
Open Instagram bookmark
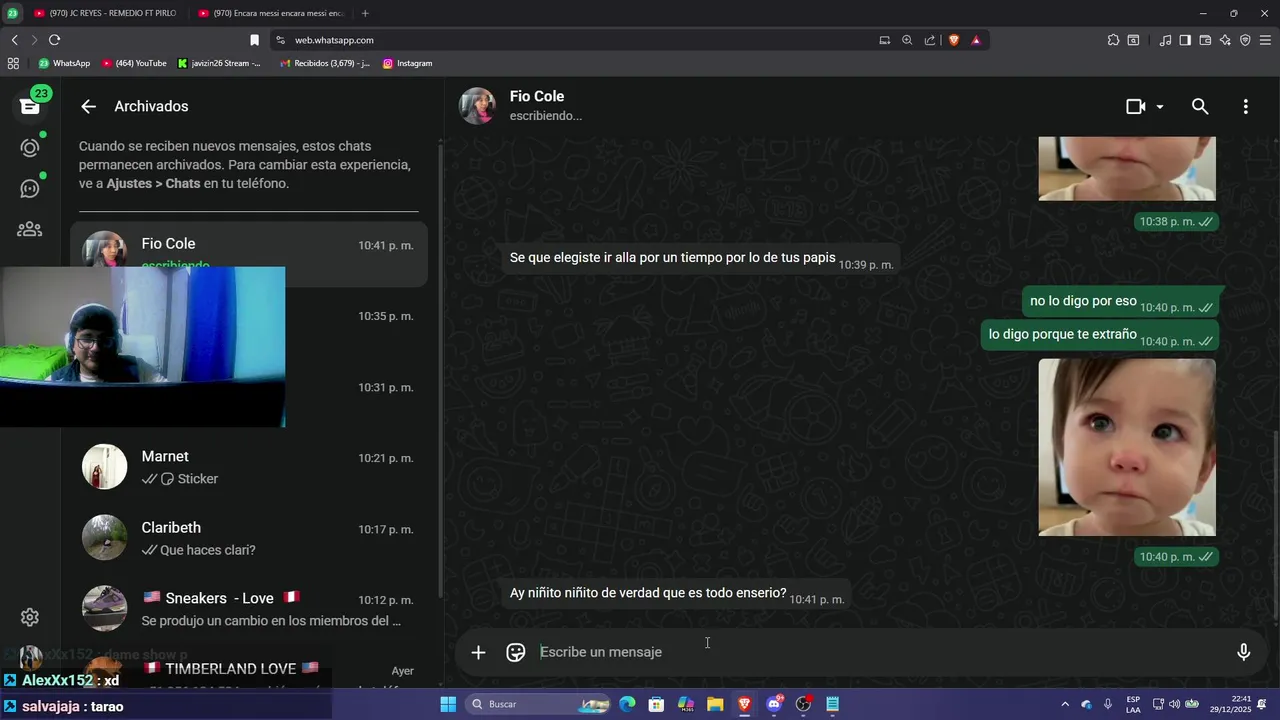coord(407,63)
